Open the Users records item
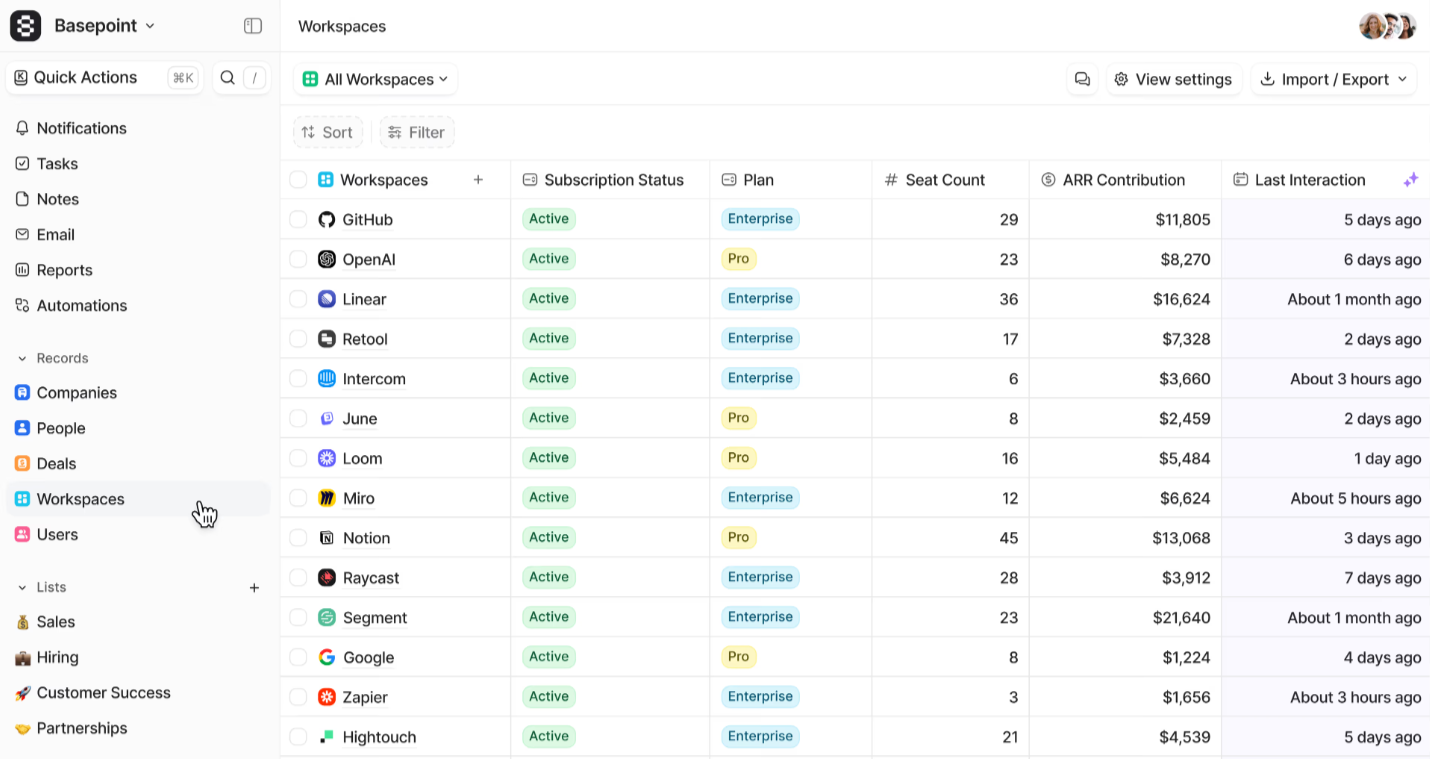1430x759 pixels. (138, 535)
